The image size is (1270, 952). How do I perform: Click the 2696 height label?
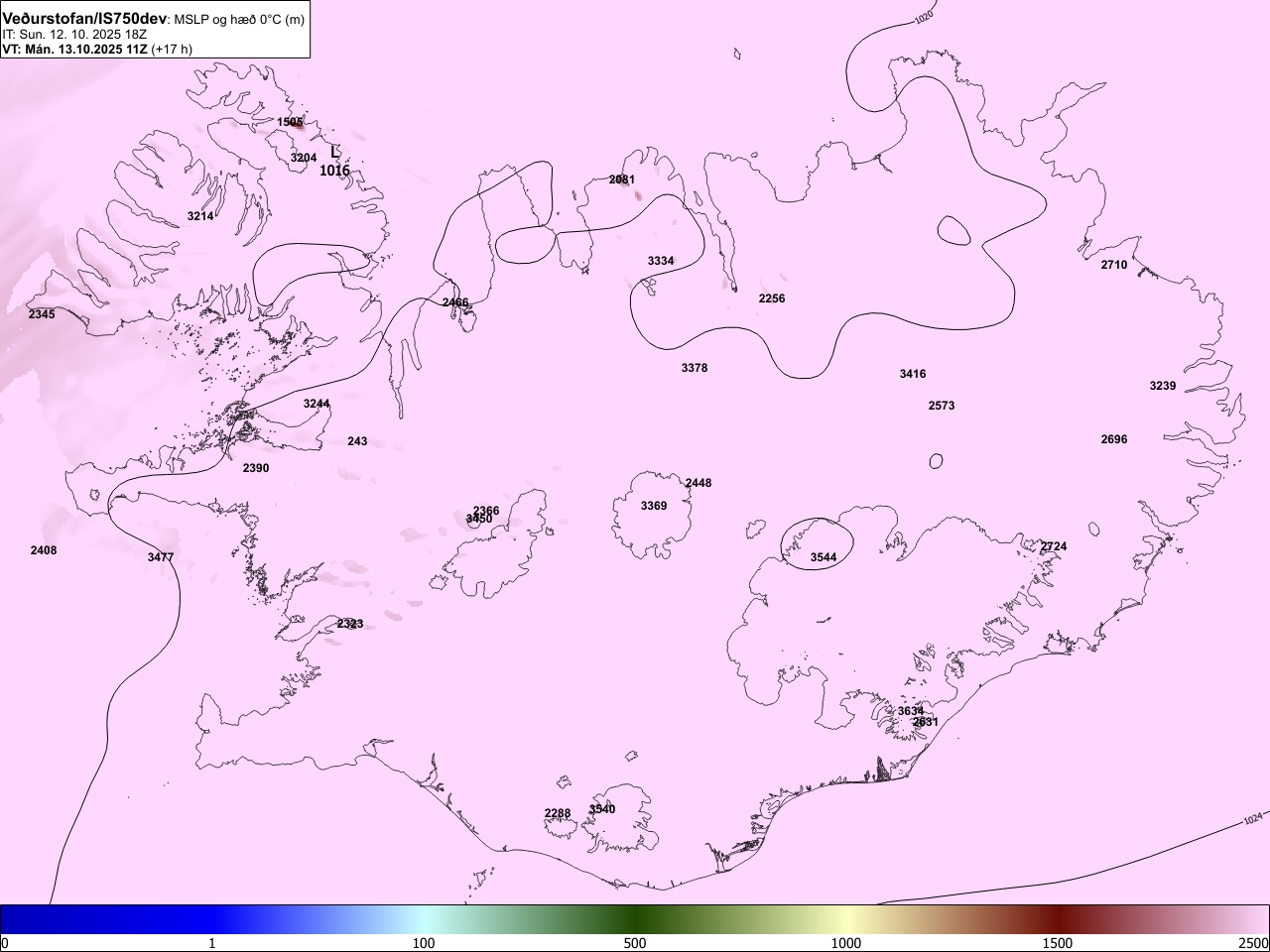1114,439
